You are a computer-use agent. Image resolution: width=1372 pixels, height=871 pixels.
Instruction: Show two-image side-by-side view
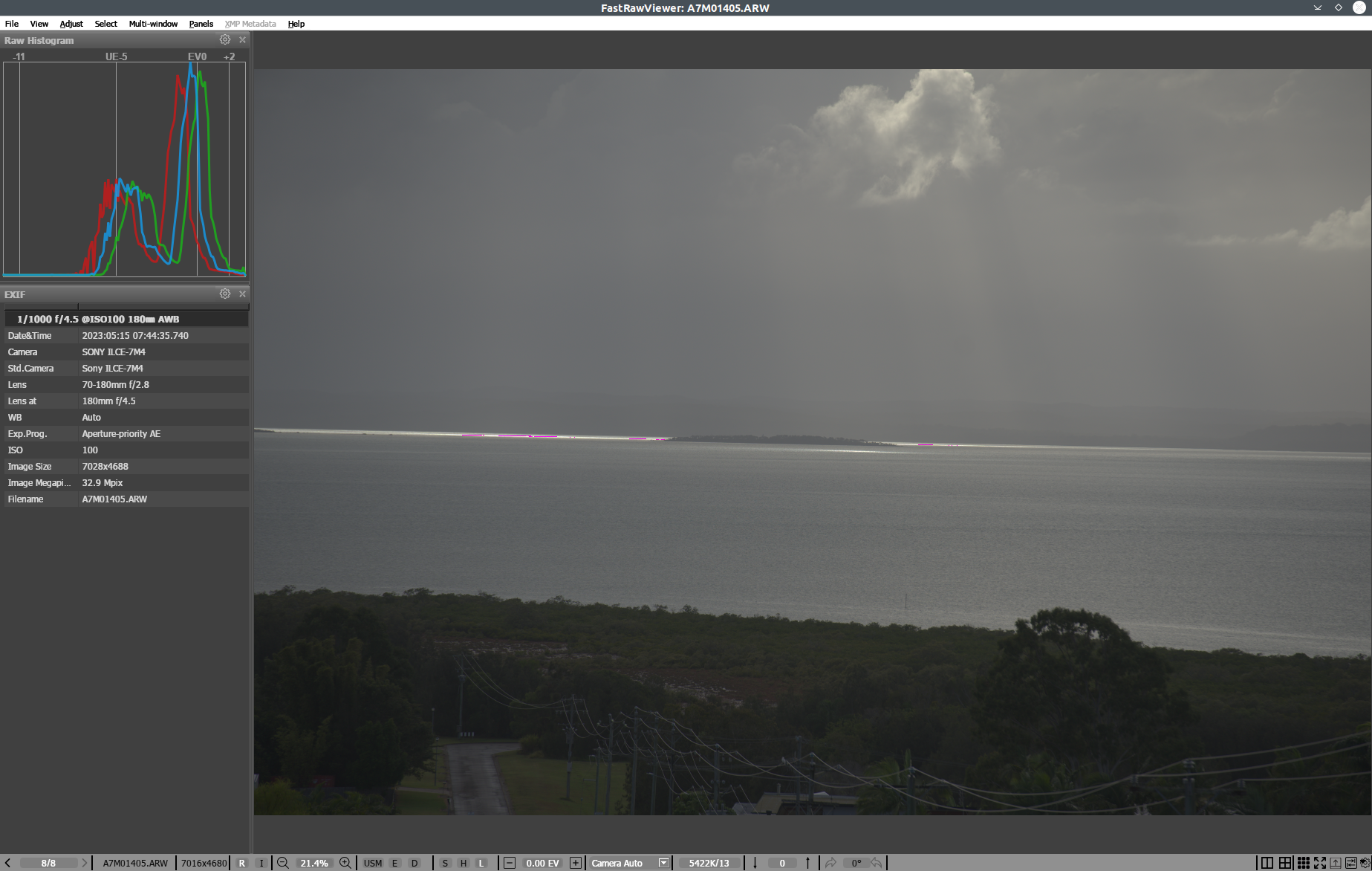point(1267,863)
